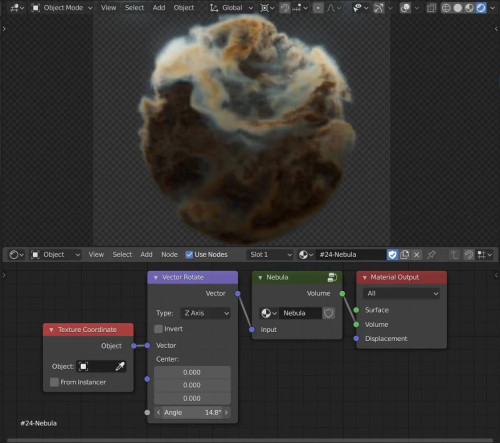This screenshot has width=500, height=443.
Task: Decrease Angle with the left arrow
Action: (x=158, y=413)
